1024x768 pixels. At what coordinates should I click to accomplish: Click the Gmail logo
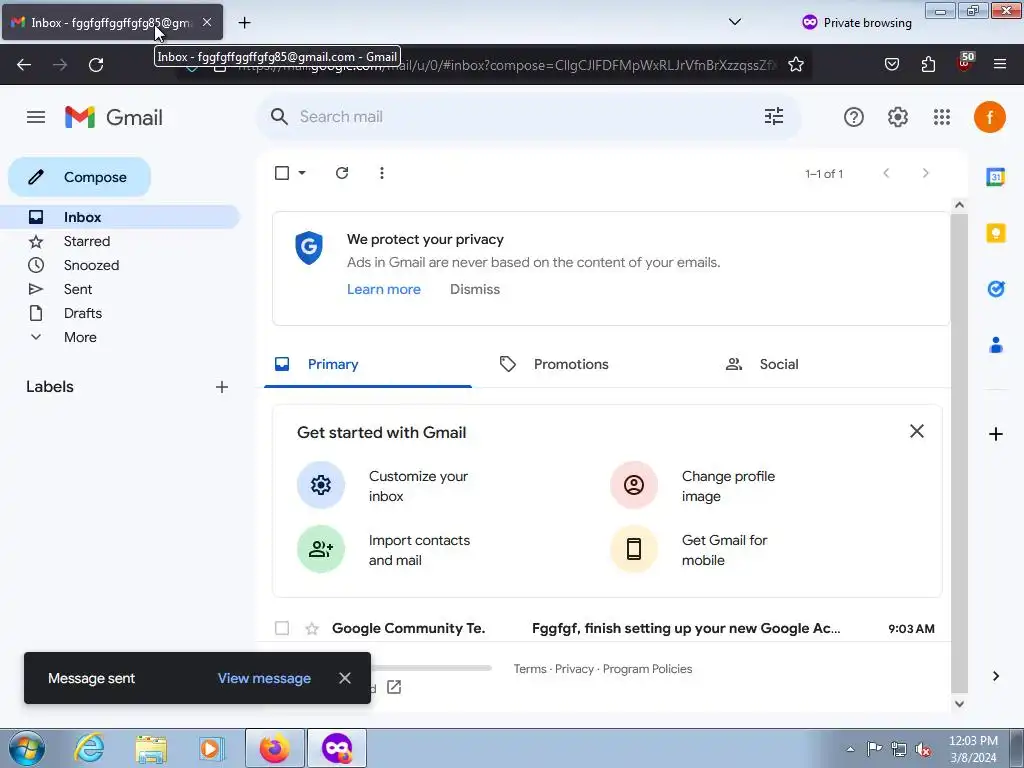[x=114, y=117]
